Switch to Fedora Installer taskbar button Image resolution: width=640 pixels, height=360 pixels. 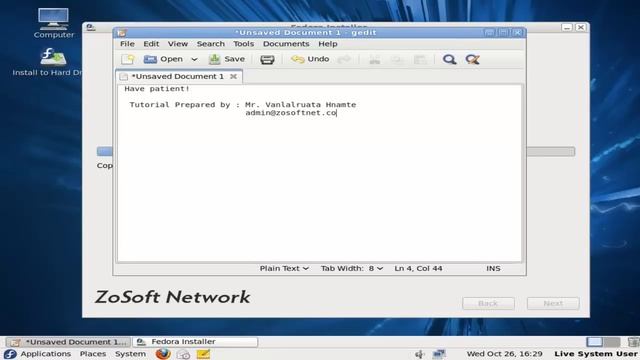pyautogui.click(x=196, y=342)
